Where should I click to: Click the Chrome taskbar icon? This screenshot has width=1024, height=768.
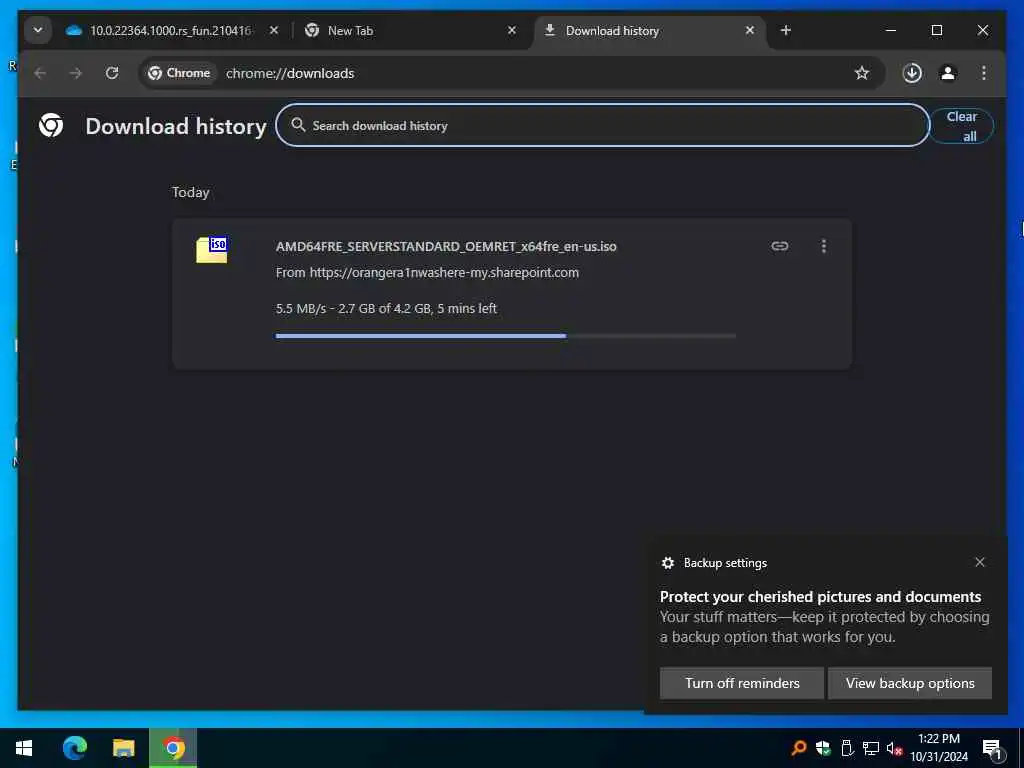173,748
